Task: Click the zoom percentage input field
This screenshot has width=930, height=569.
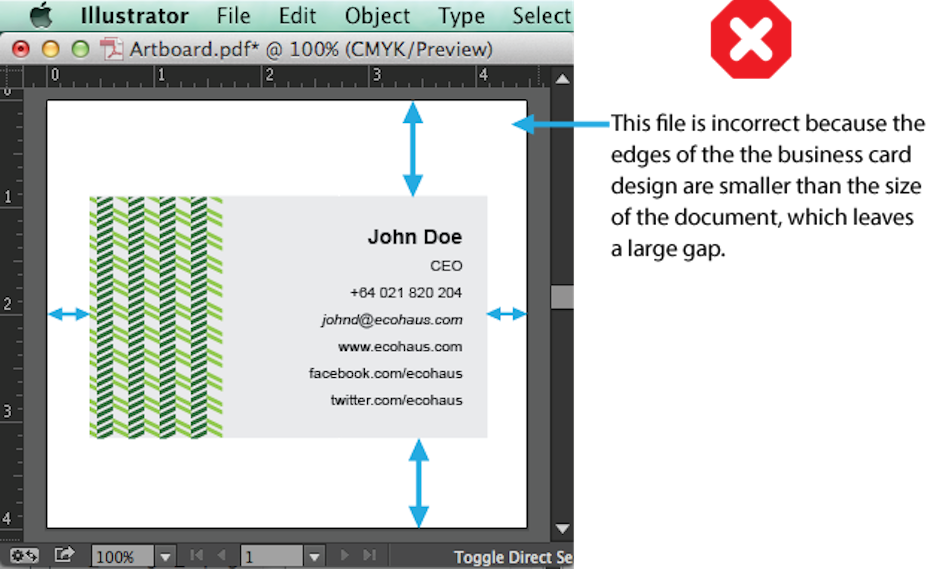Action: (x=122, y=557)
